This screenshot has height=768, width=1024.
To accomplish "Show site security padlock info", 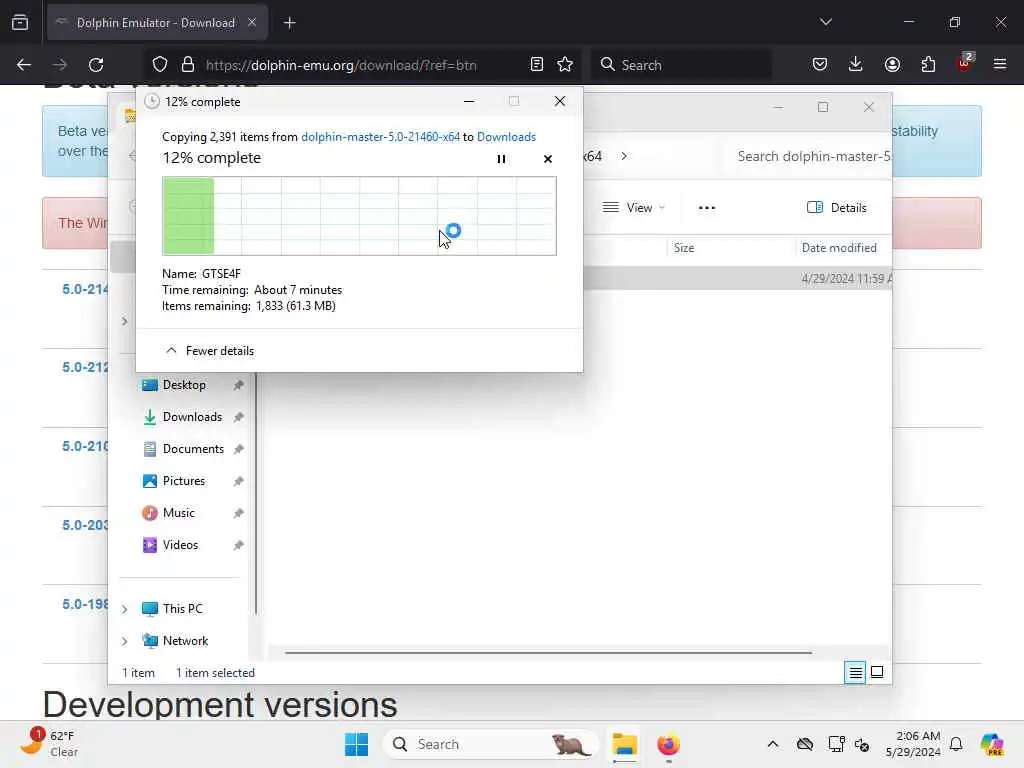I will [188, 65].
